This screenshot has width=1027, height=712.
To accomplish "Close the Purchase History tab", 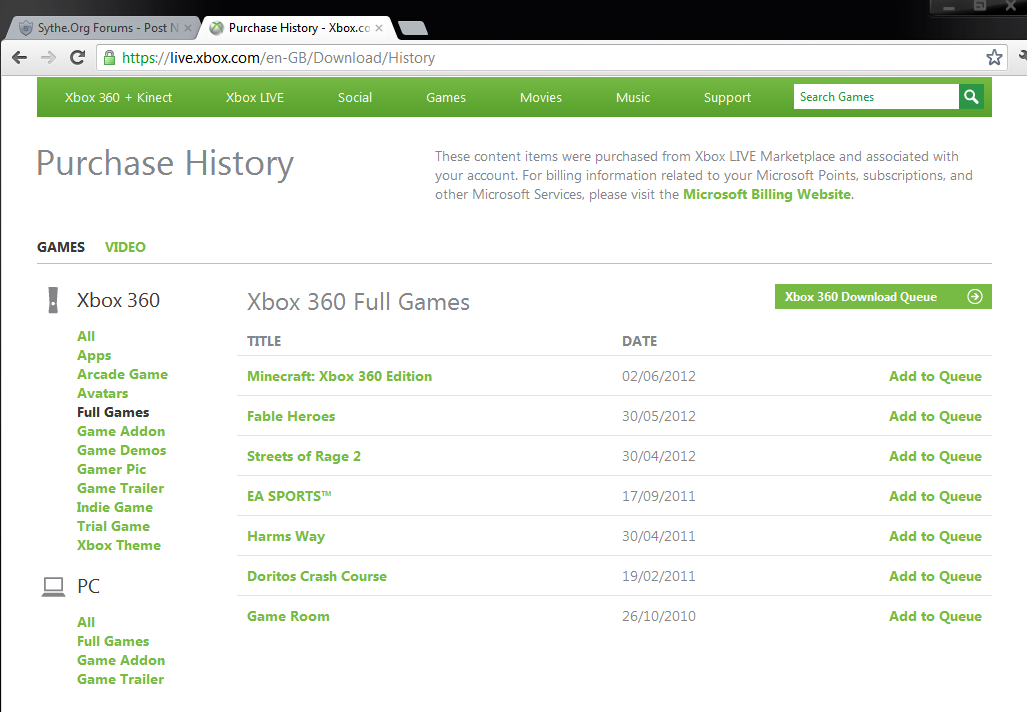I will tap(379, 28).
